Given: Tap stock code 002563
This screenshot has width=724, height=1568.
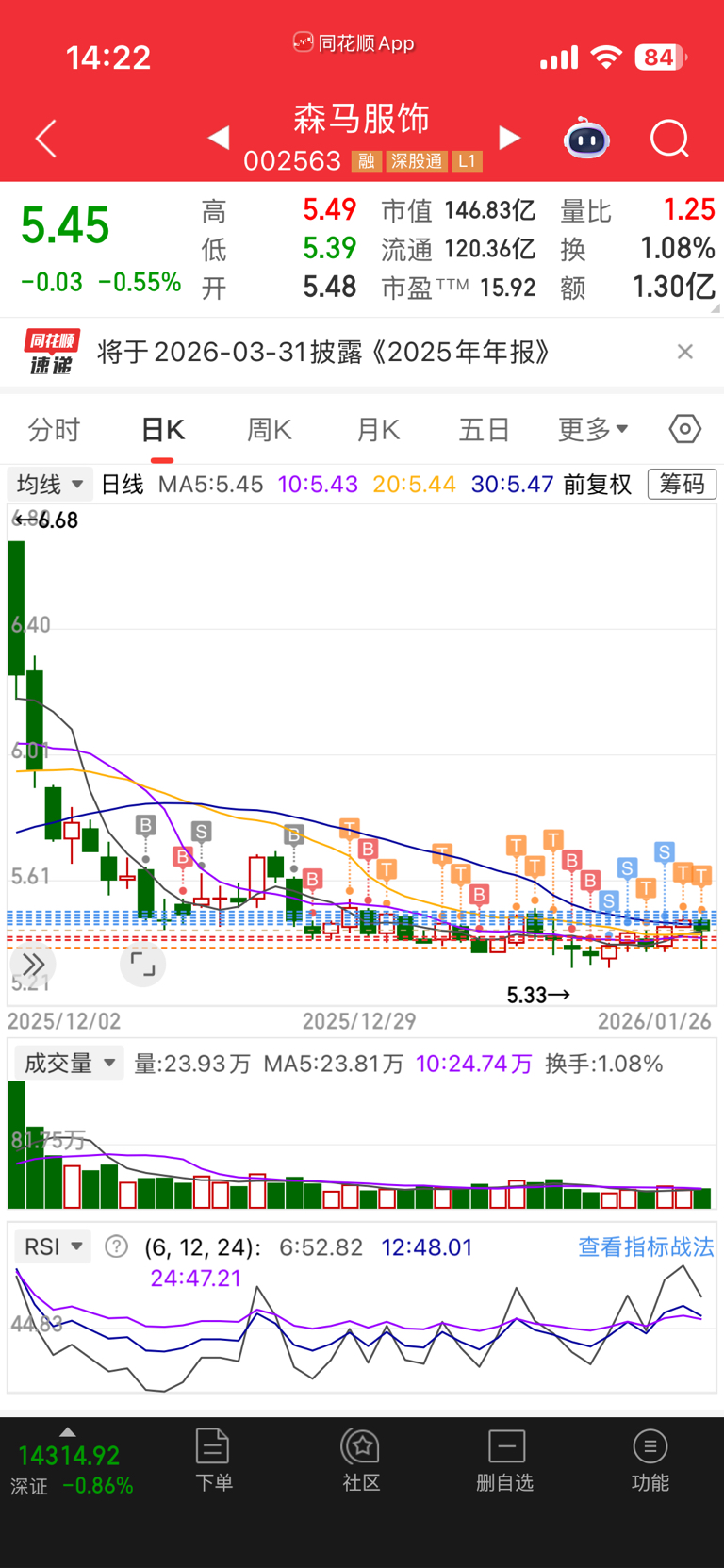Looking at the screenshot, I should point(292,161).
